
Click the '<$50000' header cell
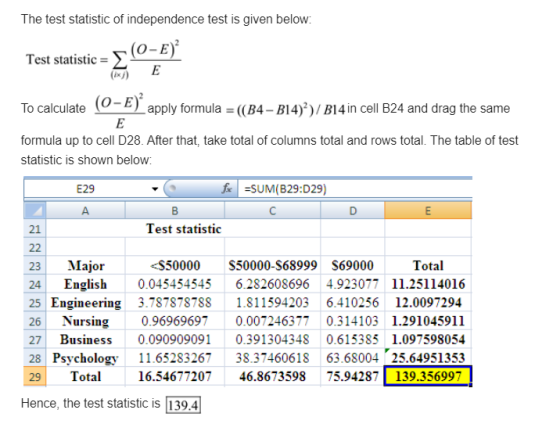coord(175,266)
